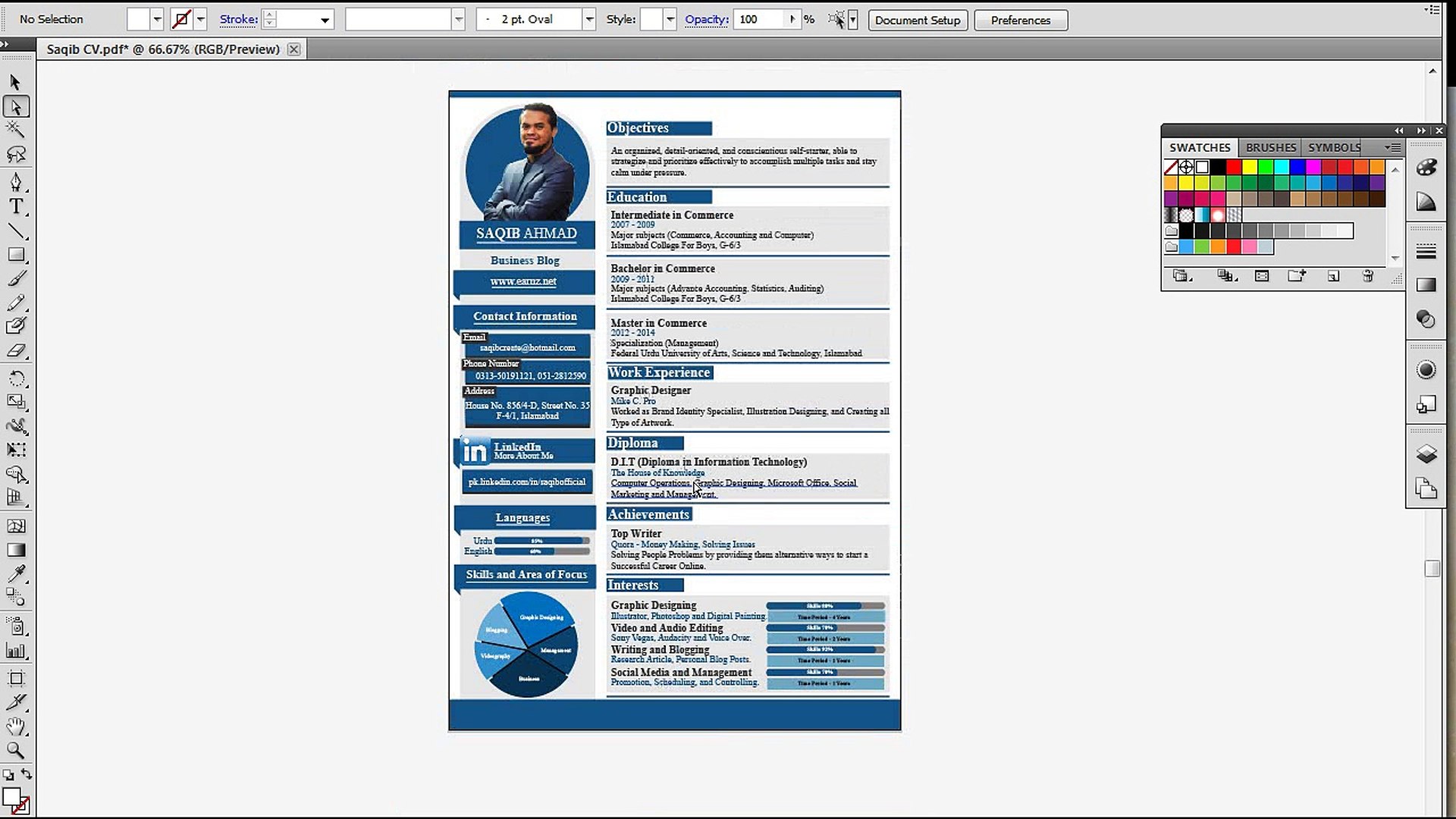The width and height of the screenshot is (1456, 819).
Task: Click the Document Setup button
Action: (x=918, y=20)
